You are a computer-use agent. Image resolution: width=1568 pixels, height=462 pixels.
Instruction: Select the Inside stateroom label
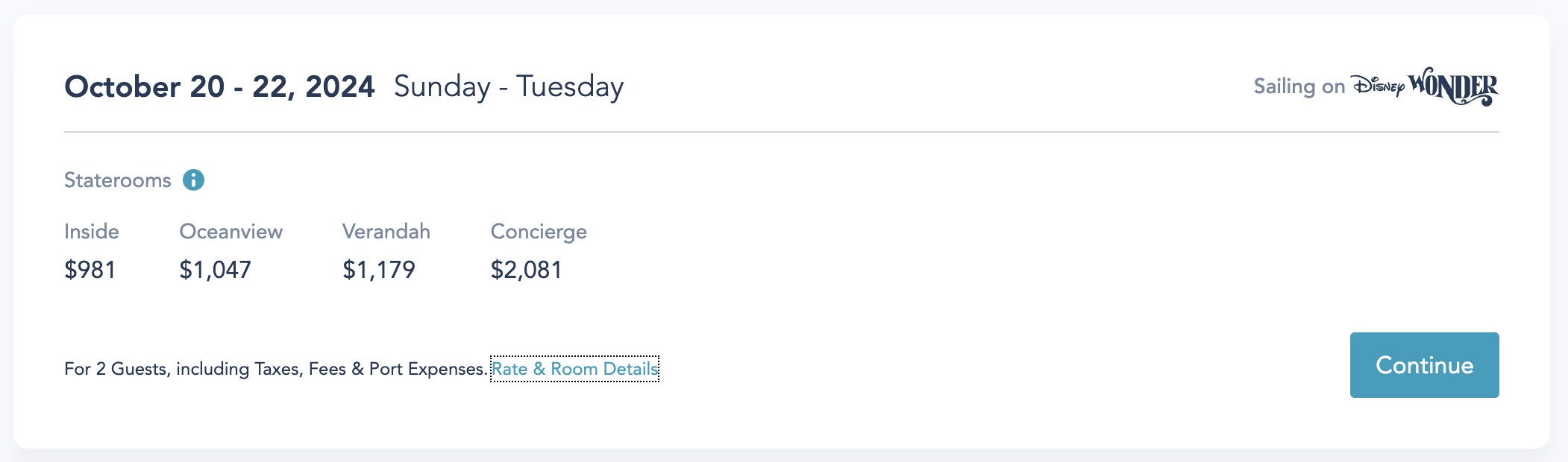coord(92,232)
